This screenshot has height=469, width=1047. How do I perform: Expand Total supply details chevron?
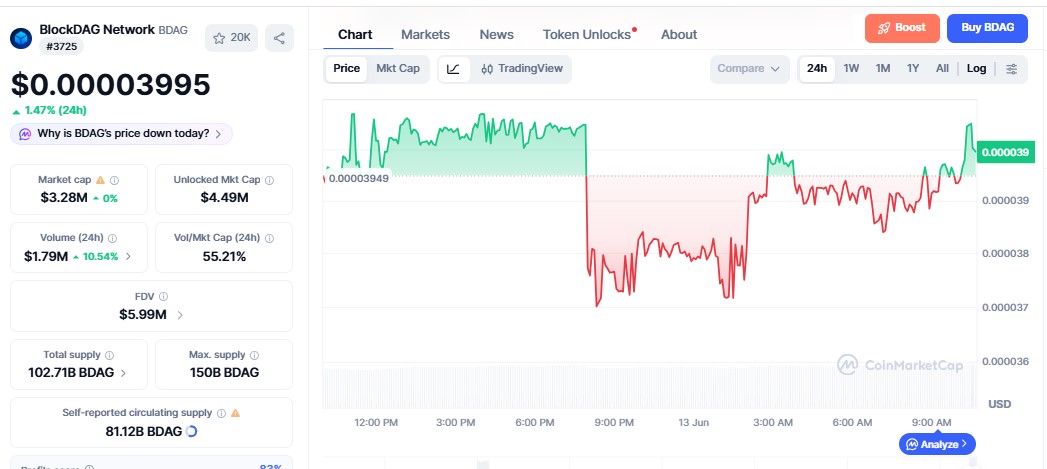point(123,373)
